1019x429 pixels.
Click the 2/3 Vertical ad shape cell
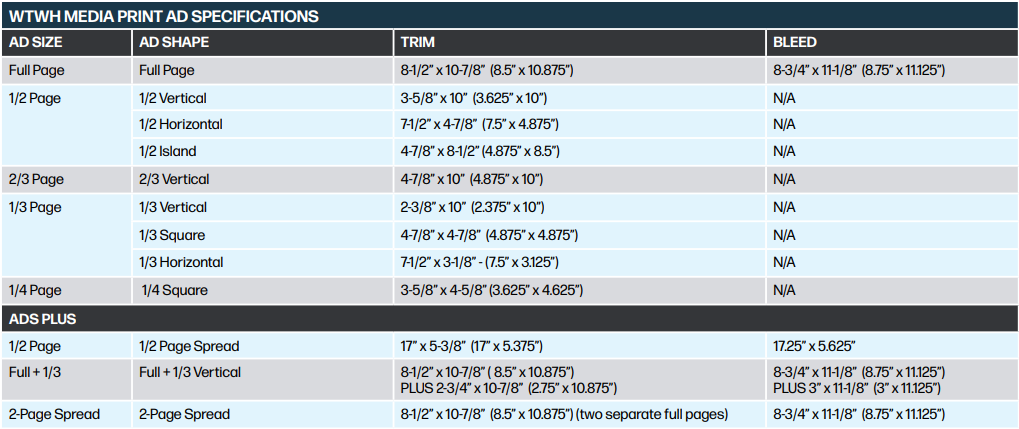pos(174,180)
